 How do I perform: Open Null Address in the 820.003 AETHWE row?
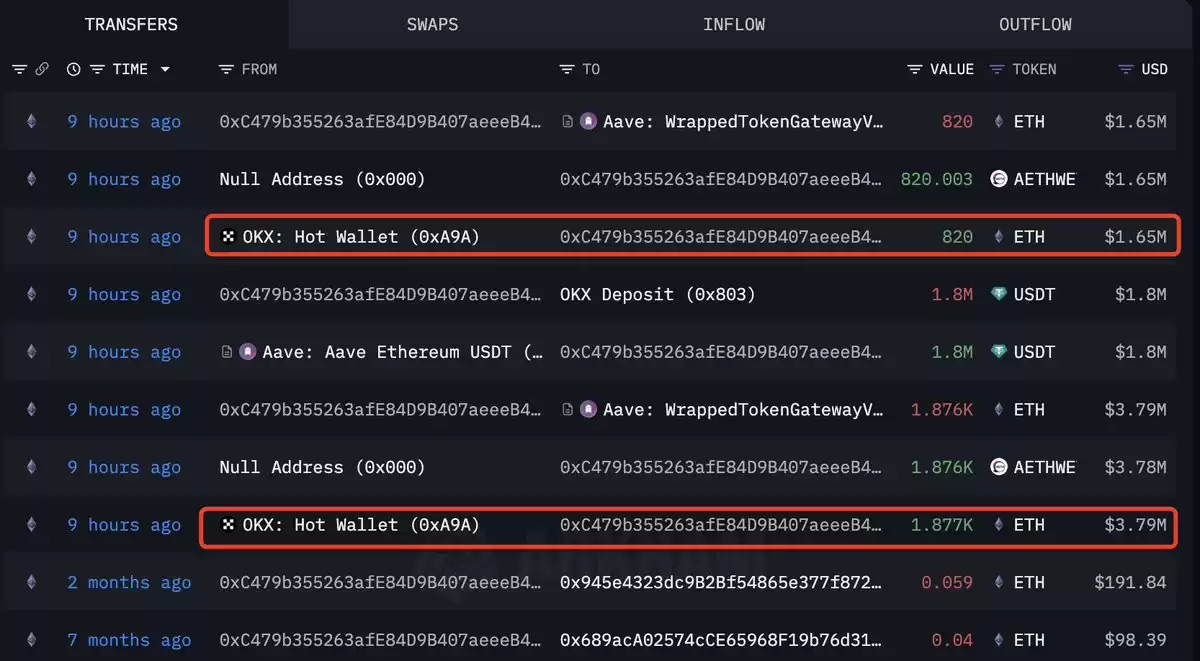322,180
